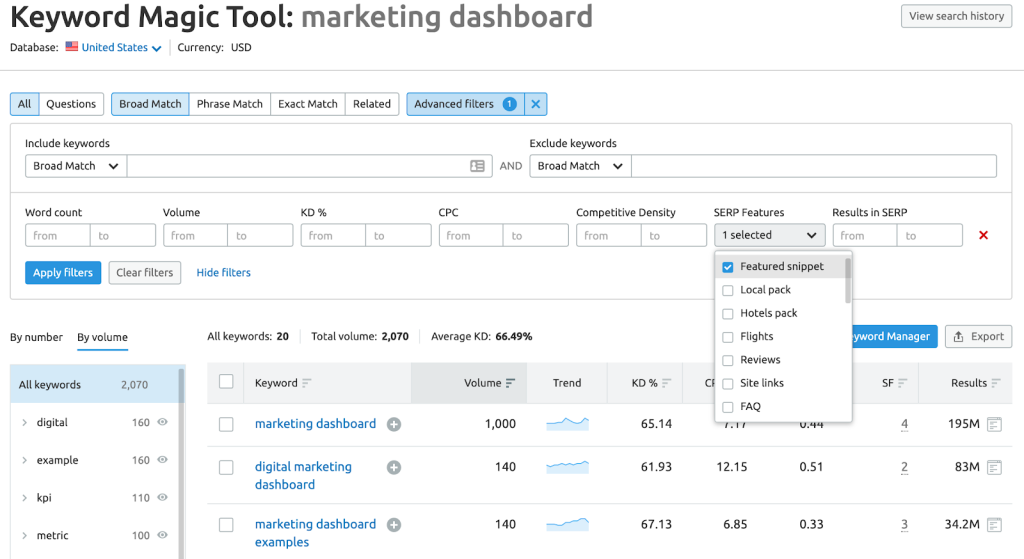Toggle the Advanced filters button
This screenshot has width=1024, height=559.
point(466,104)
